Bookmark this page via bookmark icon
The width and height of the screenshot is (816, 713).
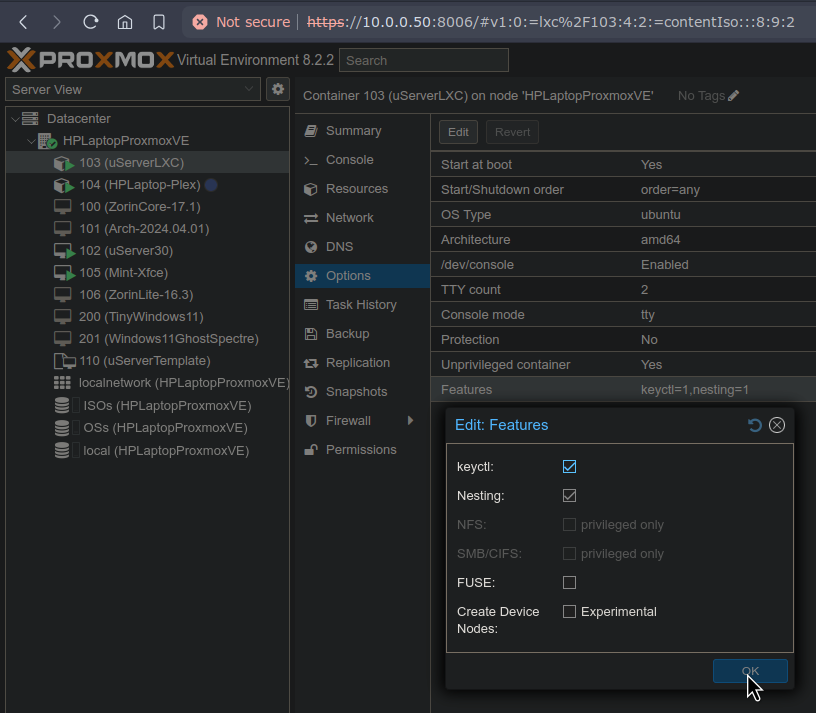[x=159, y=22]
